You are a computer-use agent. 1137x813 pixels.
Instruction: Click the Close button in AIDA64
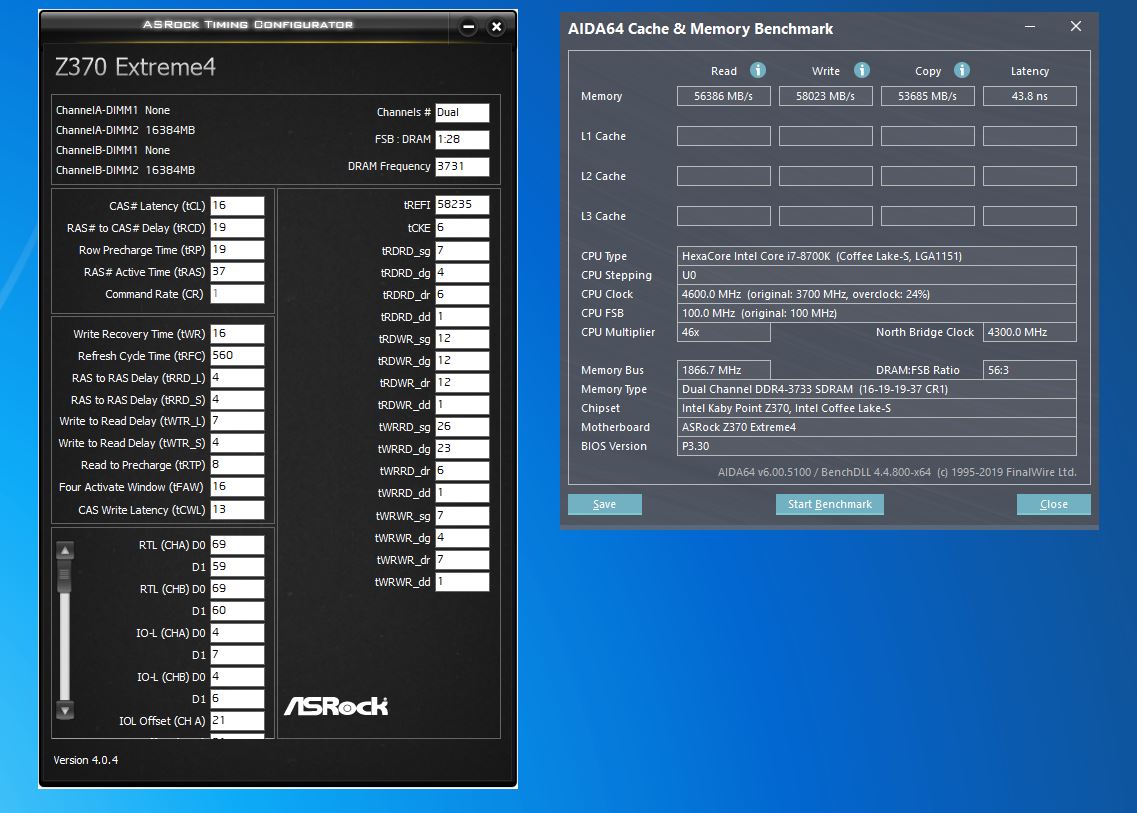click(x=1054, y=504)
